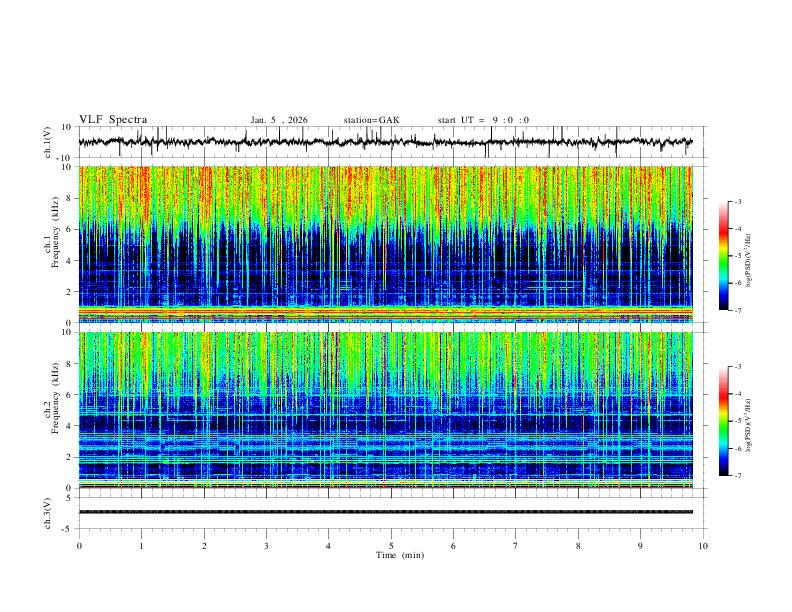Click the '-6' tick of ch.2 colorbar
Viewport: 792px width, 612px height.
pos(738,448)
